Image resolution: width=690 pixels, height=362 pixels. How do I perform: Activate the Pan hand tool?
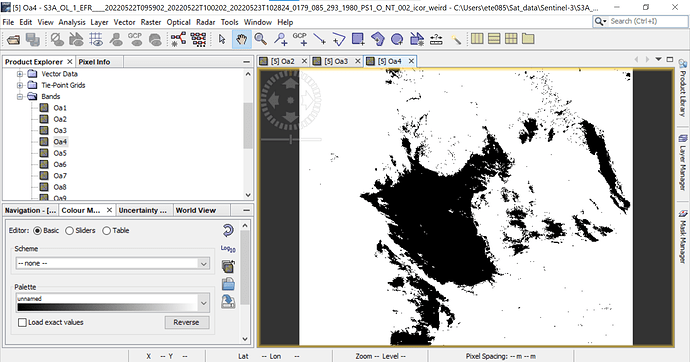click(241, 40)
